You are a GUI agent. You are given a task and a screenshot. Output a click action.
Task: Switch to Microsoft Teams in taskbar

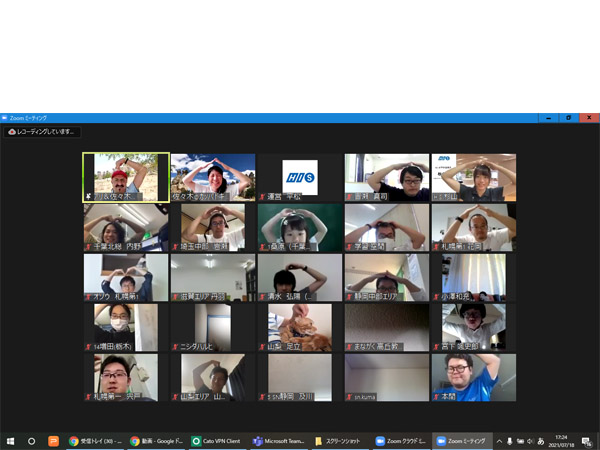pyautogui.click(x=278, y=440)
